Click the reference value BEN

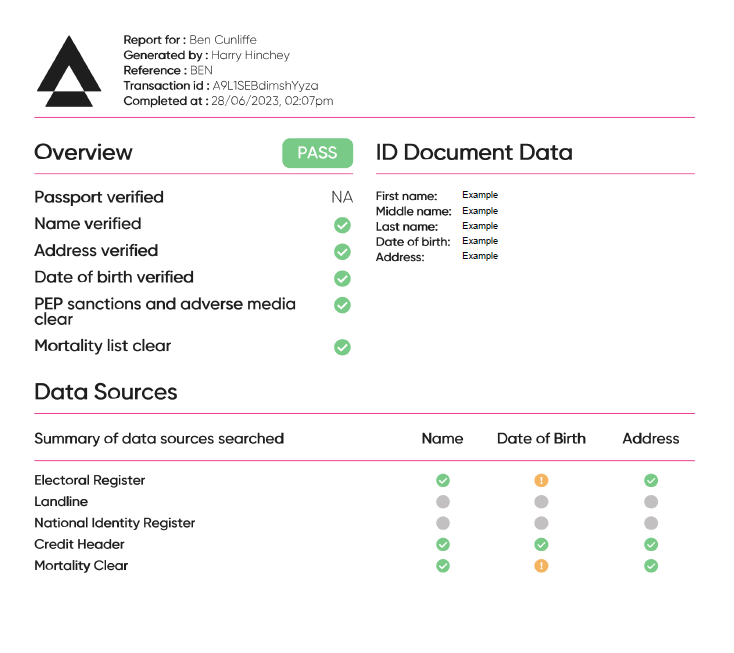click(201, 70)
